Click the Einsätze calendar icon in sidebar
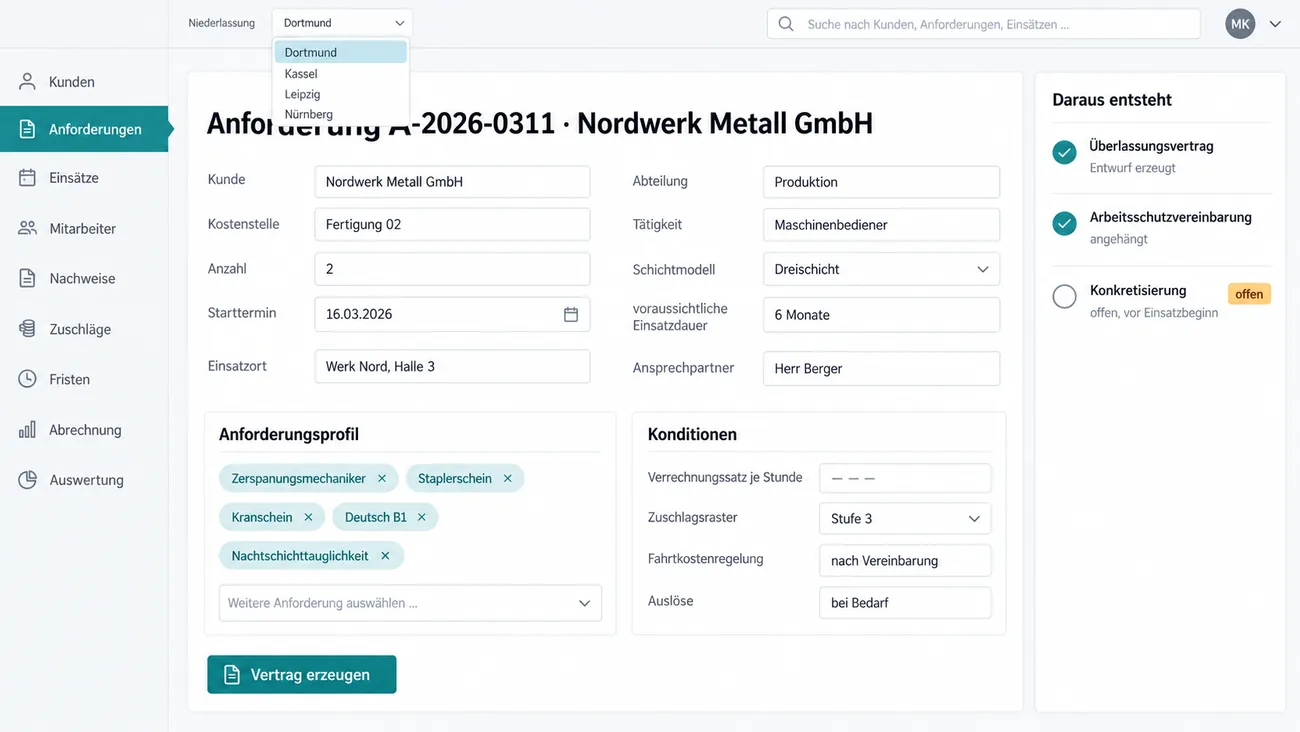Image resolution: width=1300 pixels, height=732 pixels. tap(28, 177)
